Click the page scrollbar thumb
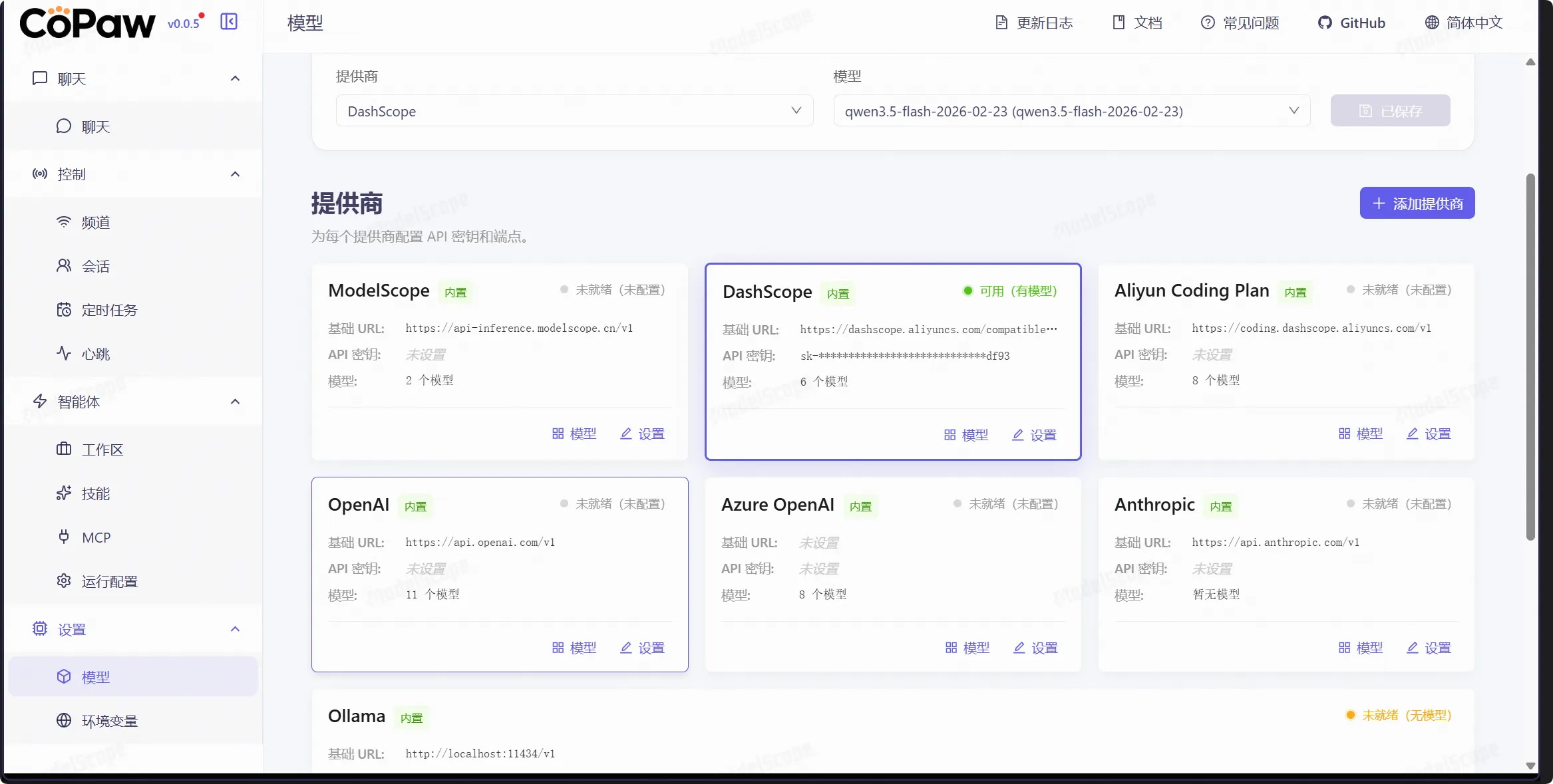Screen dimensions: 1553x784 click(1530, 356)
